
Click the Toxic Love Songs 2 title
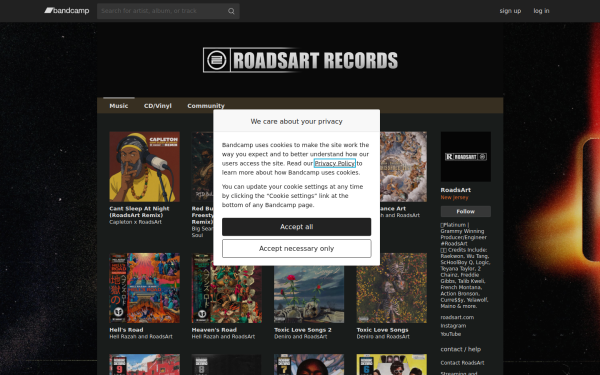(x=303, y=330)
